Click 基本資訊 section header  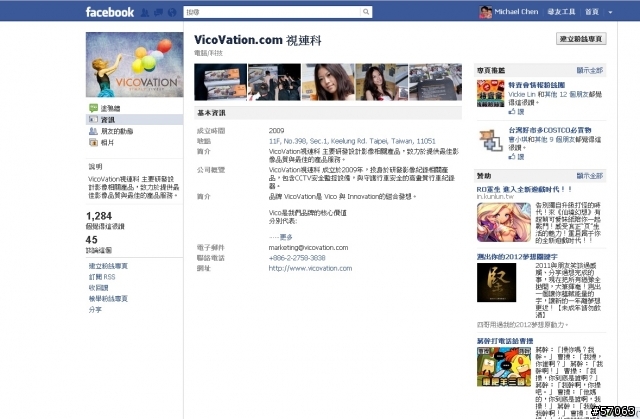tap(211, 113)
